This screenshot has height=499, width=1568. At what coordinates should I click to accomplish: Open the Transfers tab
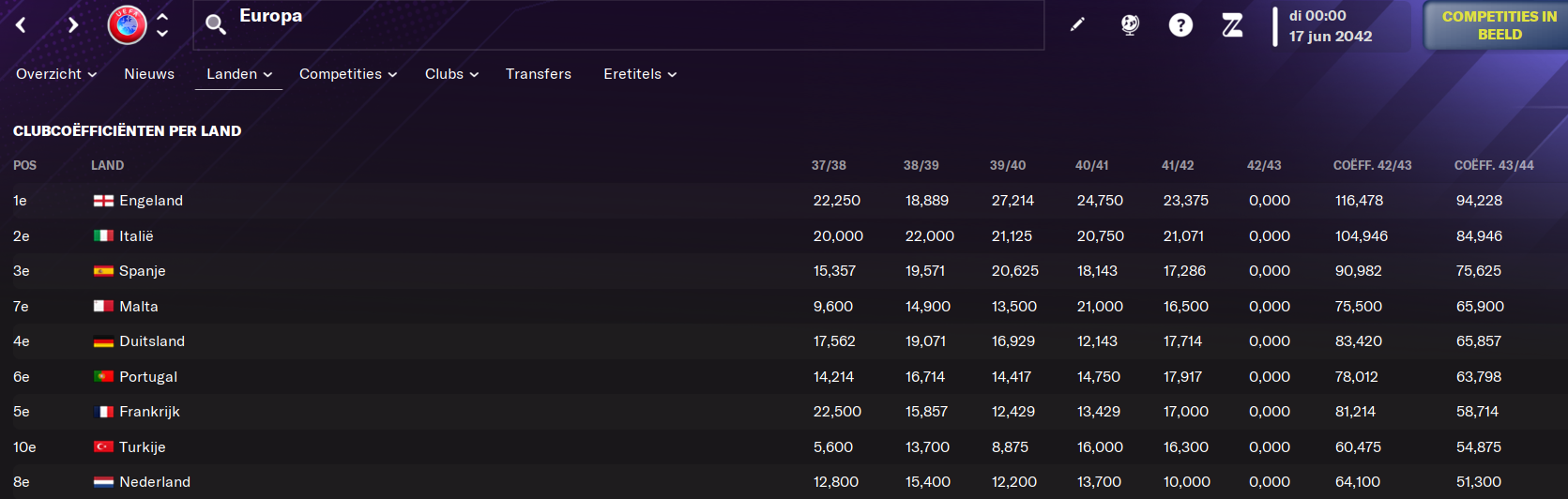coord(539,74)
